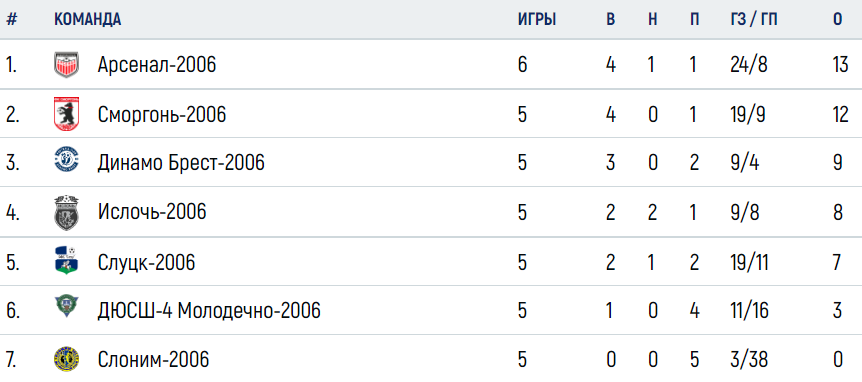Image resolution: width=862 pixels, height=382 pixels.
Task: Go to Сморгонь-2006 team name link
Action: point(162,115)
